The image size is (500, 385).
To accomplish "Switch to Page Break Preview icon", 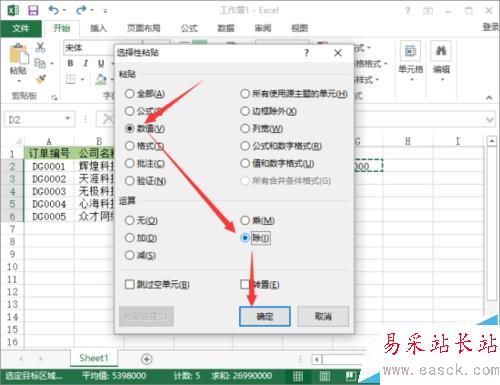I will [x=351, y=376].
